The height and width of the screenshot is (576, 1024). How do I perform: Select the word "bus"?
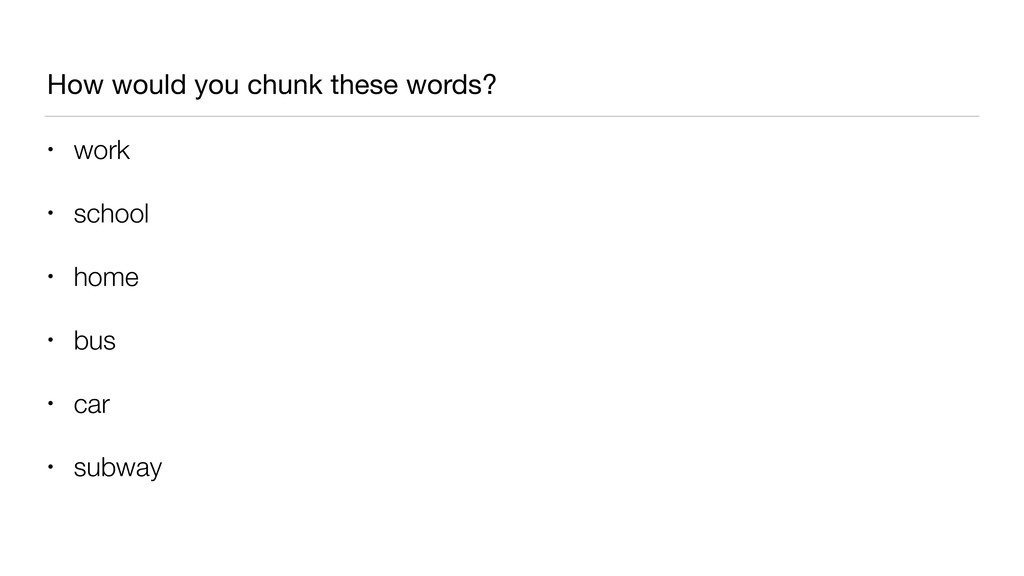(94, 341)
